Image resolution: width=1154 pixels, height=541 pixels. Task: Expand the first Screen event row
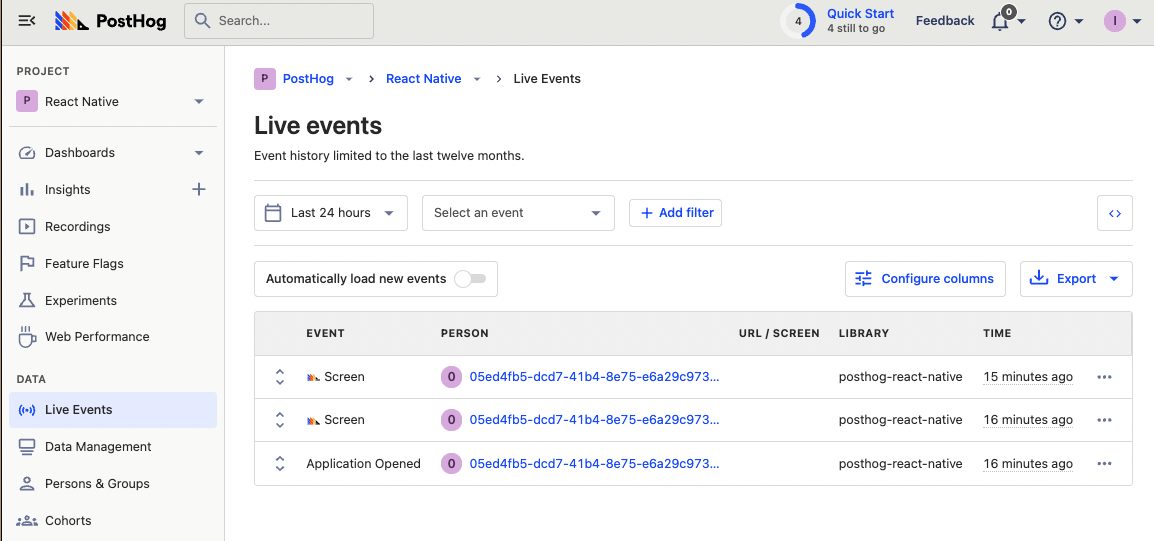point(280,377)
